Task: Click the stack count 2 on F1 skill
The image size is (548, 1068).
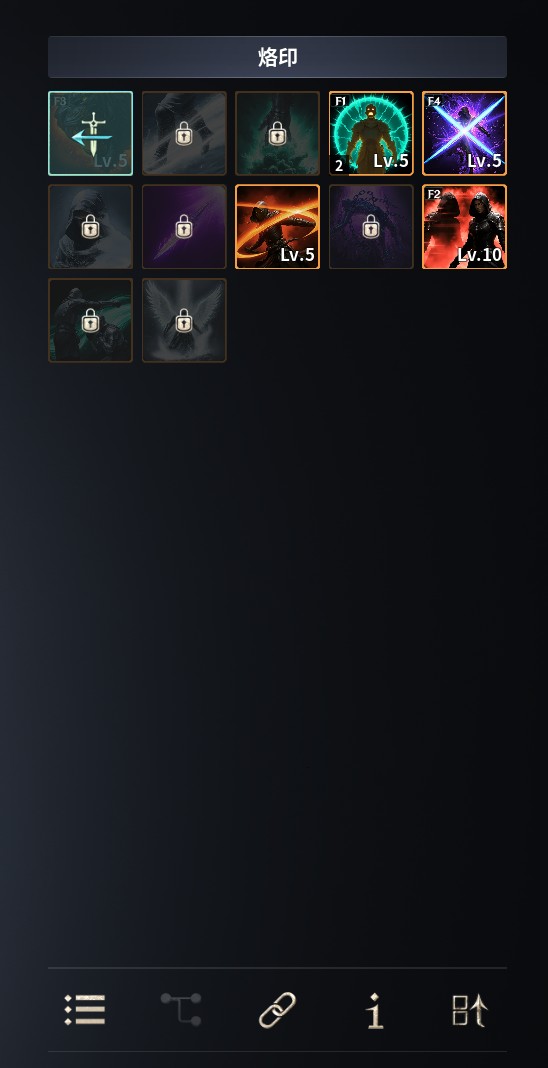Action: (339, 165)
